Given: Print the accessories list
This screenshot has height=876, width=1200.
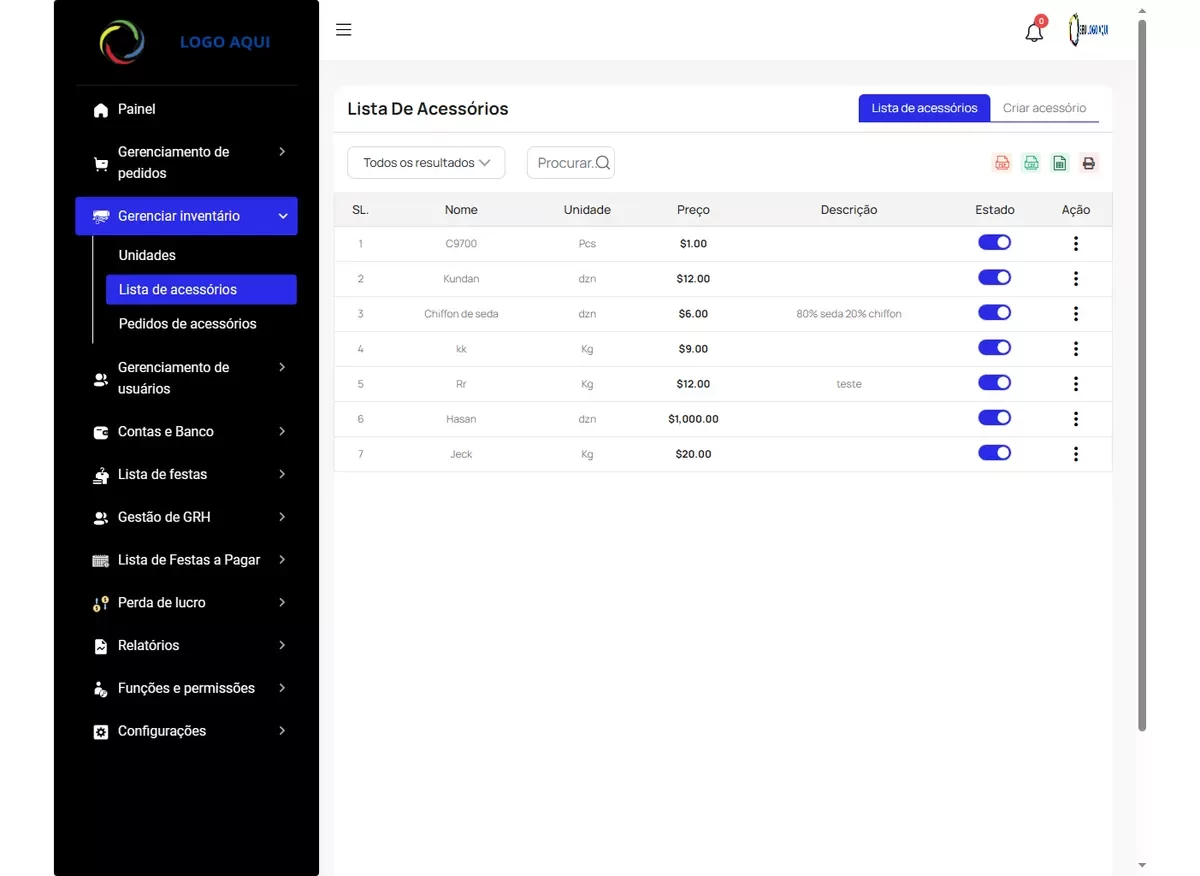Looking at the screenshot, I should coord(1089,163).
